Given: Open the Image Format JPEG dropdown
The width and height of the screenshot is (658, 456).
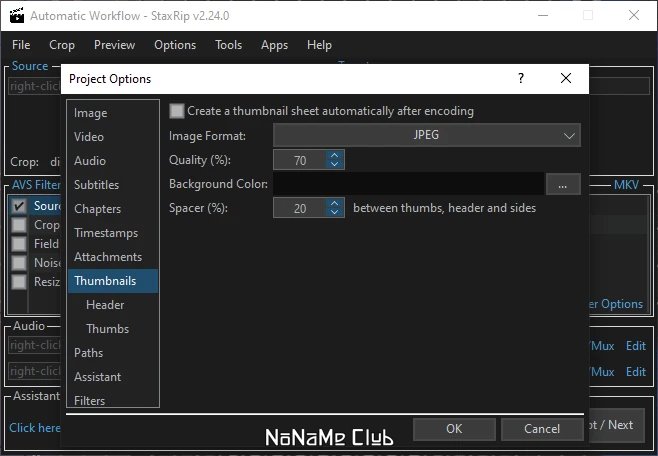Looking at the screenshot, I should 427,135.
